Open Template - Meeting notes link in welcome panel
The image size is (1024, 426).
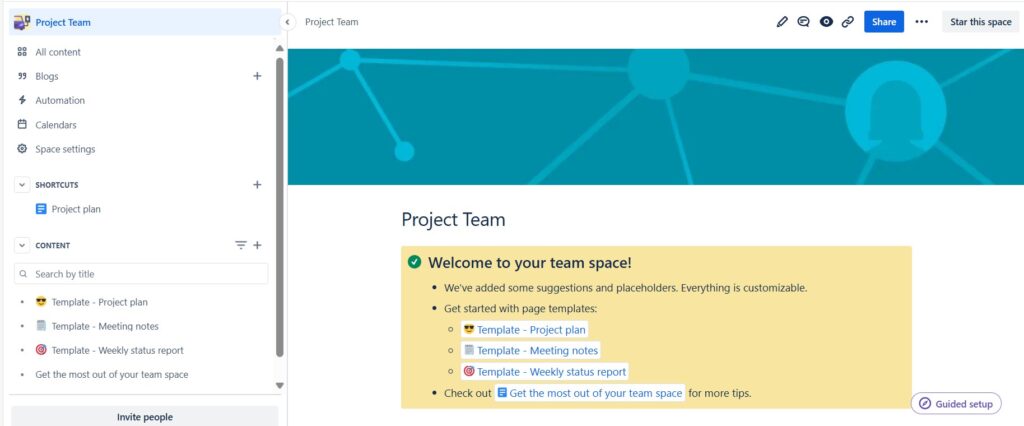click(530, 351)
